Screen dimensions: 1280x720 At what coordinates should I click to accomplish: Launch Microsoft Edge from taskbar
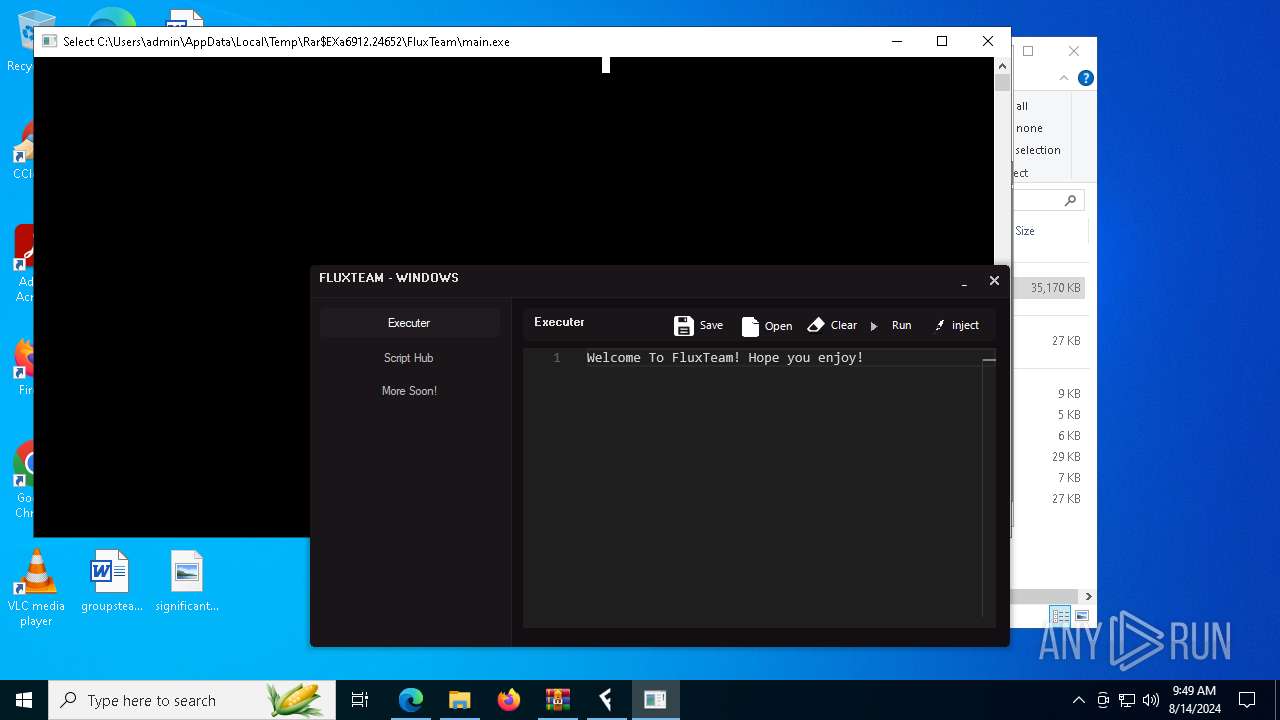[x=411, y=700]
